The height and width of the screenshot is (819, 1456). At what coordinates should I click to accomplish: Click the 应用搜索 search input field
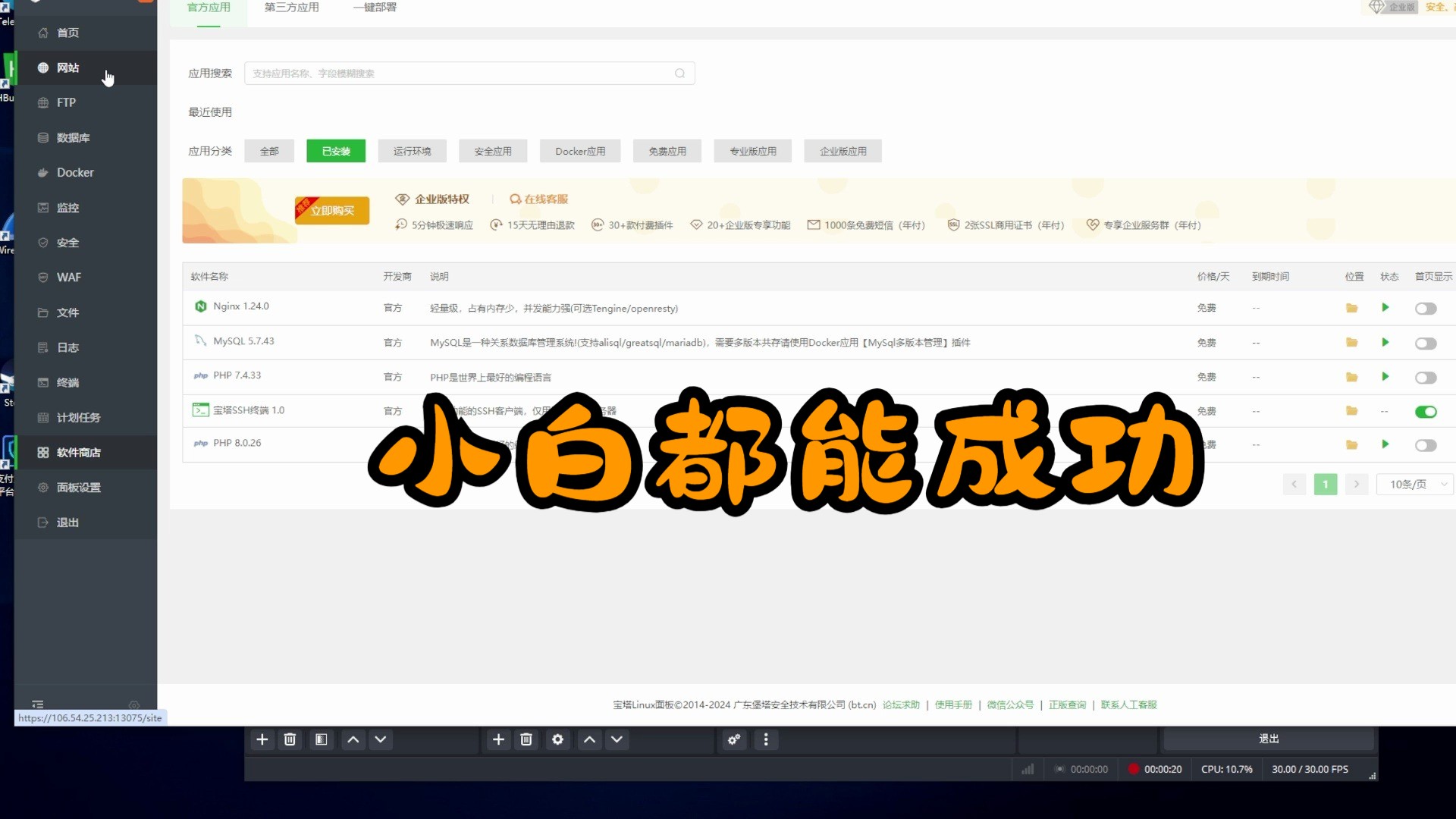pyautogui.click(x=469, y=74)
